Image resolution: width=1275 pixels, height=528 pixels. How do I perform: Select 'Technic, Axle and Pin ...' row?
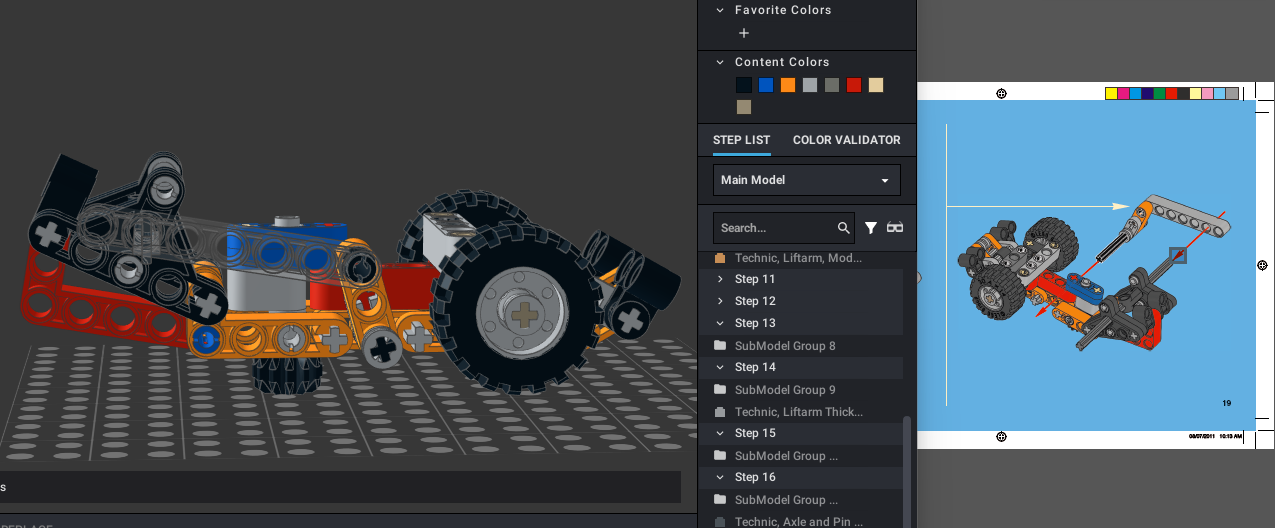pyautogui.click(x=800, y=521)
